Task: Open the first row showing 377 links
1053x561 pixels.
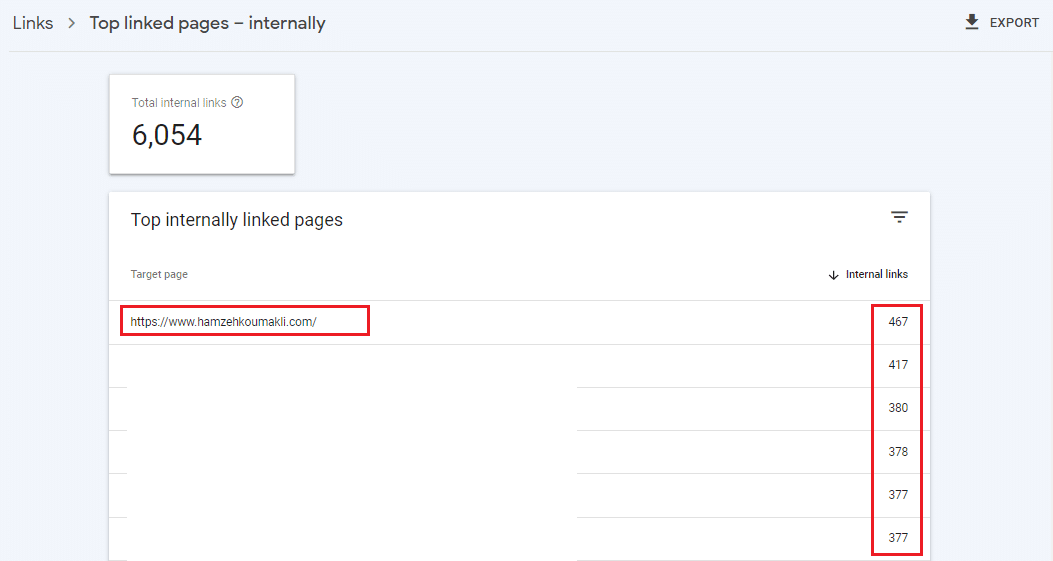Action: point(898,495)
